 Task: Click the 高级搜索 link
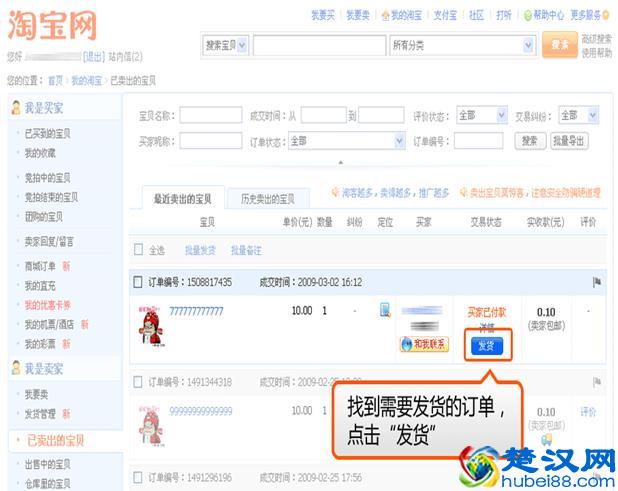tap(596, 39)
